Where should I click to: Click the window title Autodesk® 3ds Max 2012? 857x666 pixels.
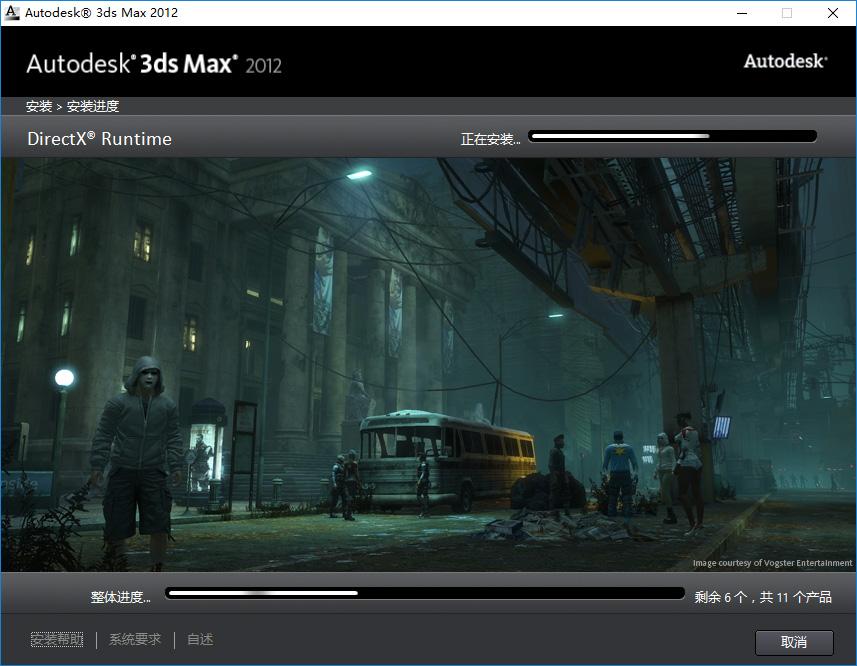pos(102,13)
